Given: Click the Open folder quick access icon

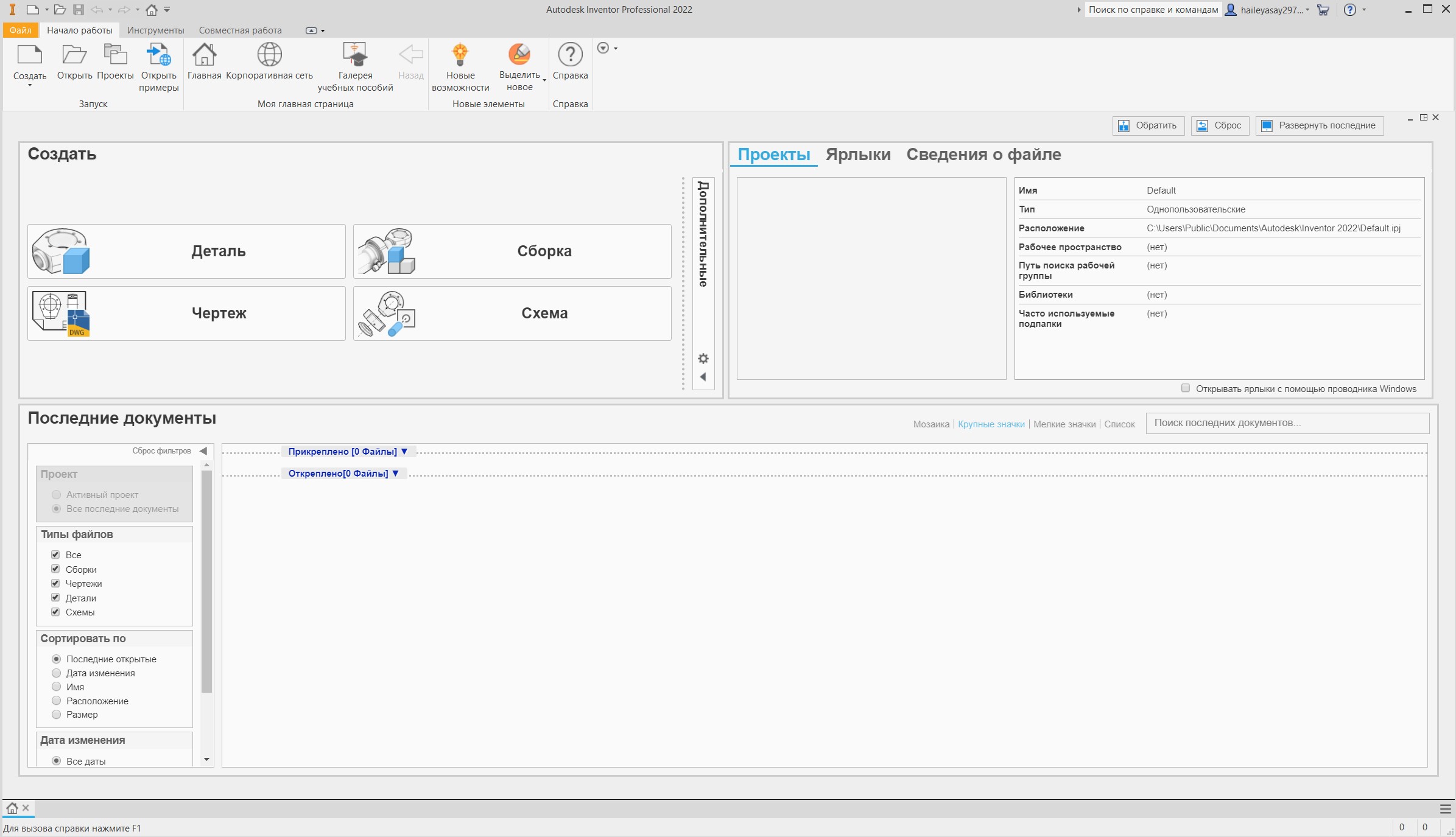Looking at the screenshot, I should point(60,10).
